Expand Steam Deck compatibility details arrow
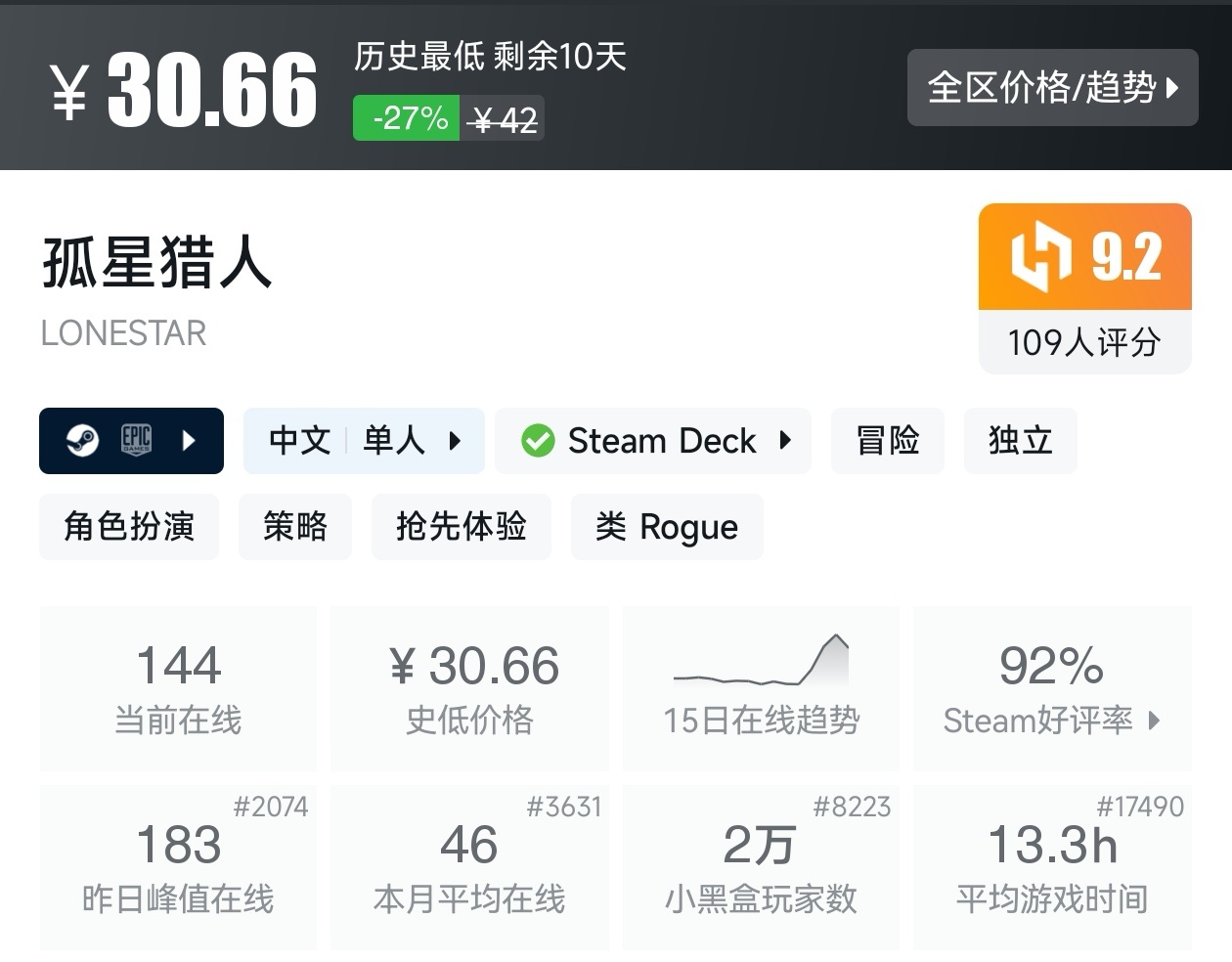This screenshot has width=1232, height=962. coord(785,441)
